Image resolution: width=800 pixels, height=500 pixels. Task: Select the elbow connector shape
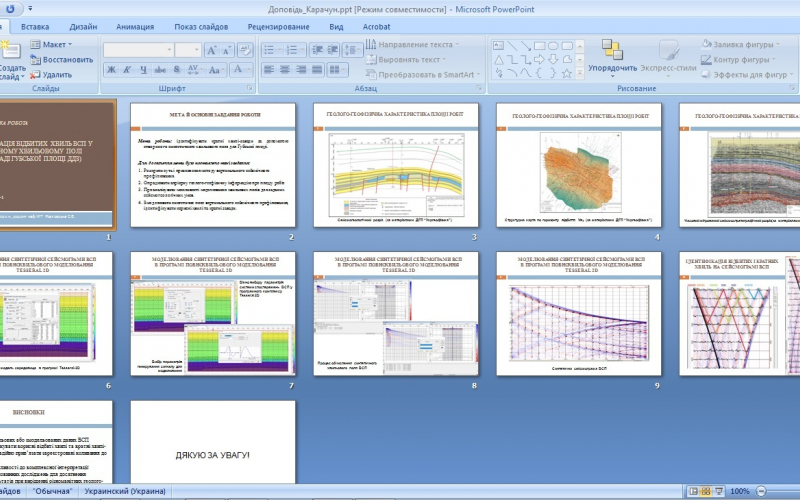point(512,60)
